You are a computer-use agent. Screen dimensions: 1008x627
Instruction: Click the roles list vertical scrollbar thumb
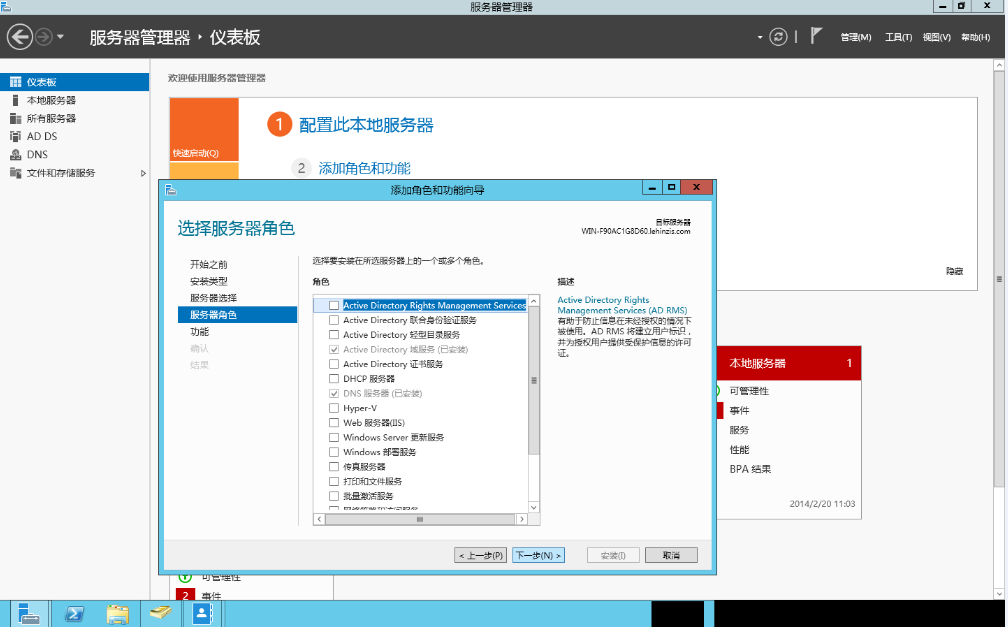pyautogui.click(x=534, y=380)
